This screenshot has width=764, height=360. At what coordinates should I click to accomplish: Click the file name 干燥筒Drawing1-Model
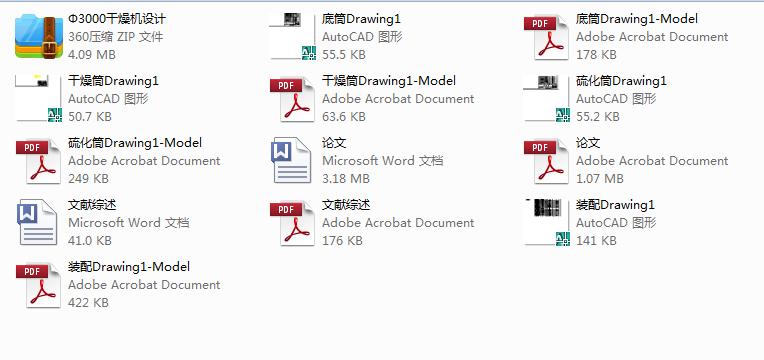point(389,81)
